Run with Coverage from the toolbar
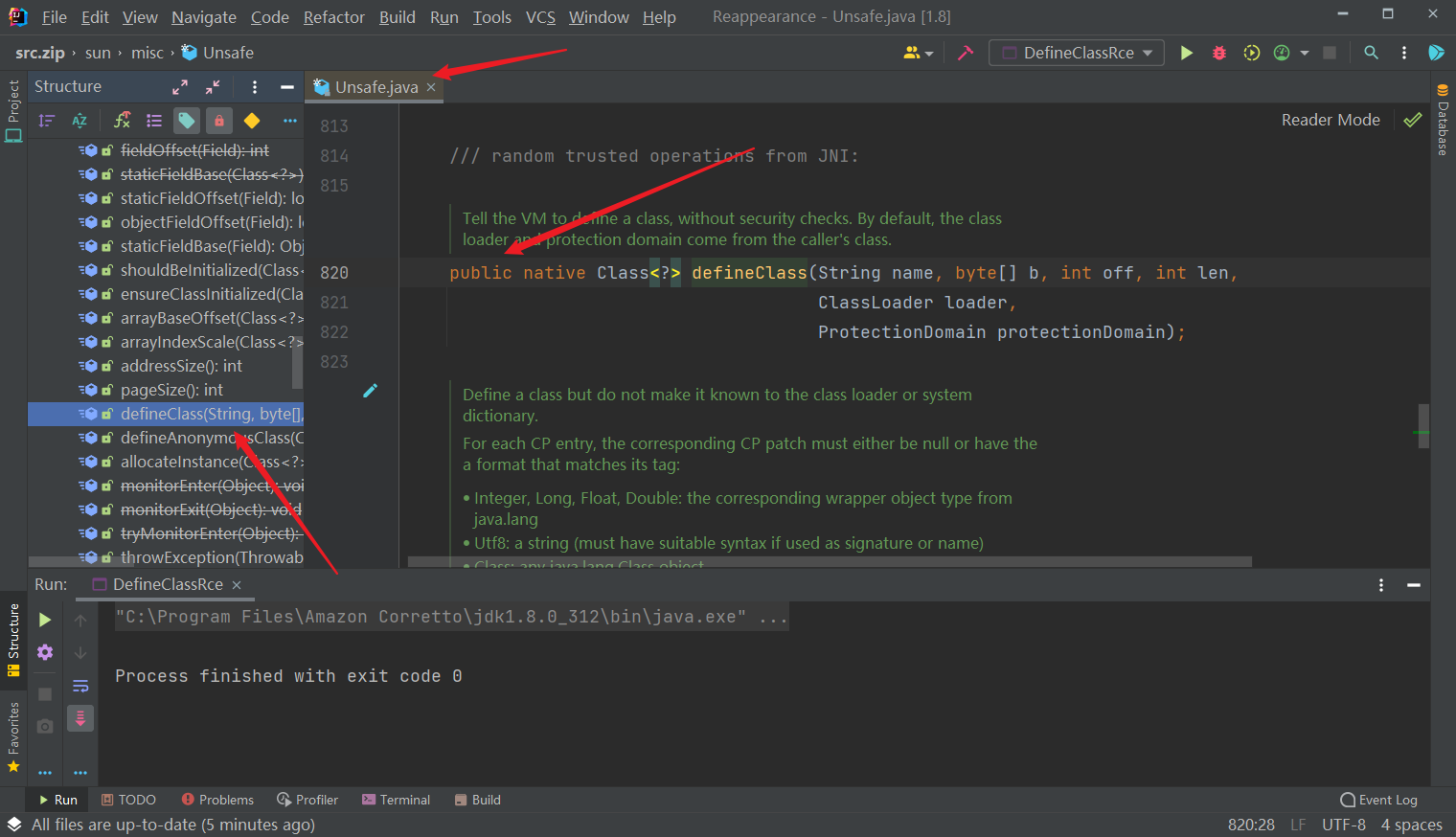 (1251, 53)
